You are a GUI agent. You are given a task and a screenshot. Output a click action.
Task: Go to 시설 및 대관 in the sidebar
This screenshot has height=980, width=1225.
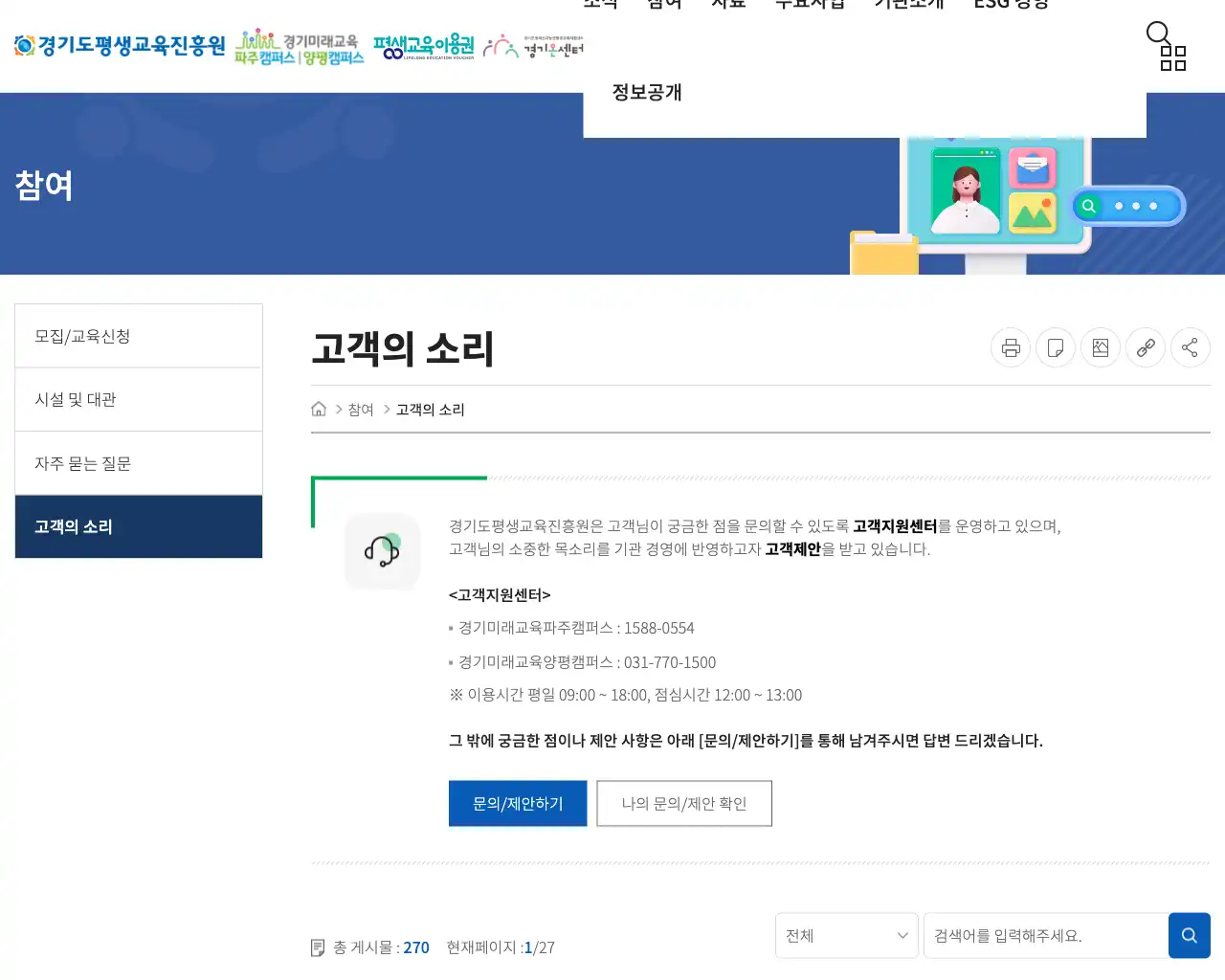(x=139, y=399)
